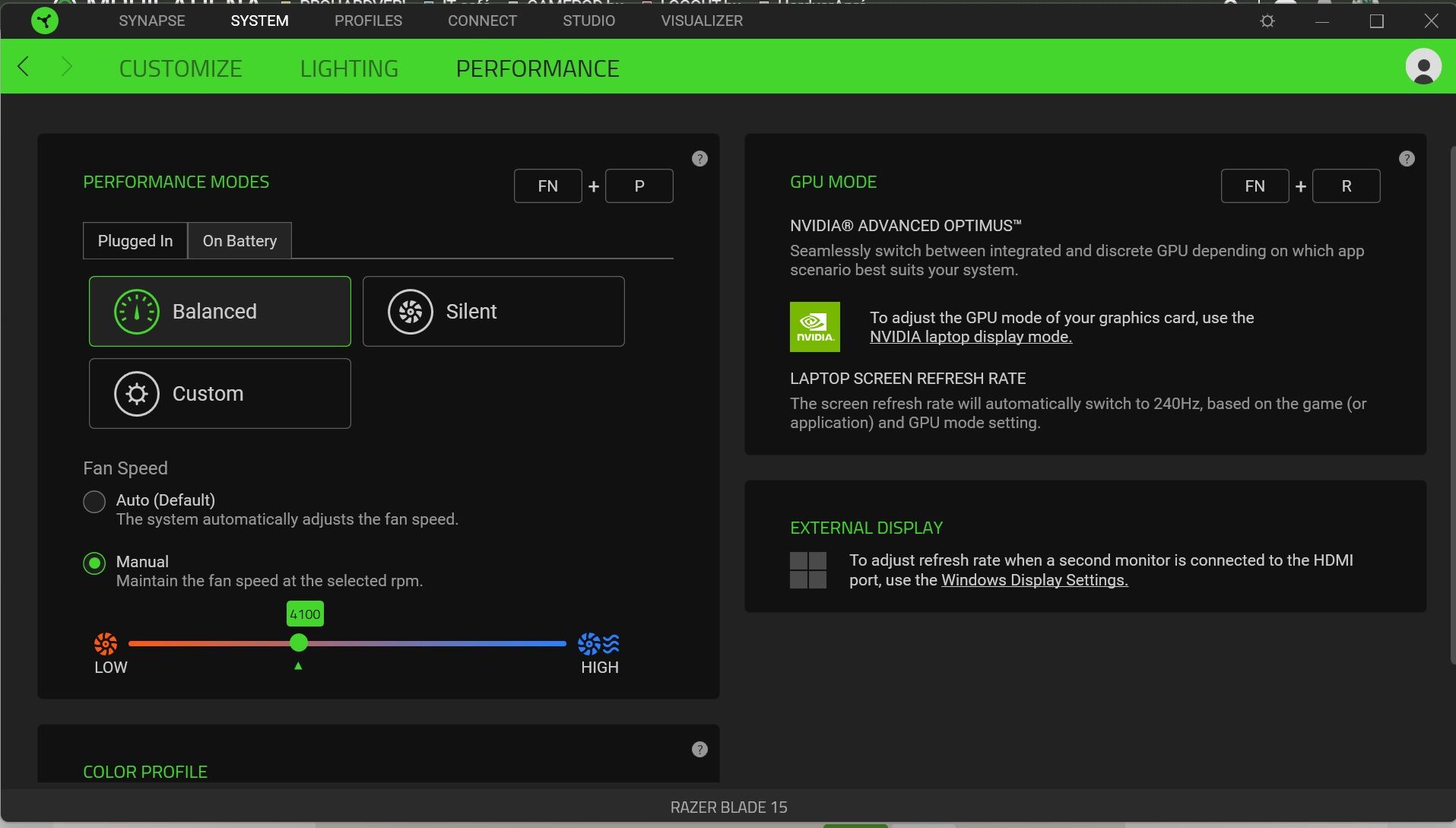
Task: Click the 4100 rpm value bubble
Action: (x=305, y=614)
